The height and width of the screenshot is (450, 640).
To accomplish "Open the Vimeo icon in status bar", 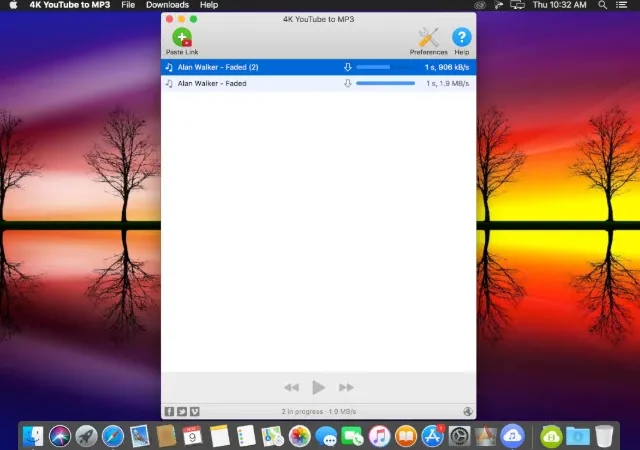I will [195, 411].
